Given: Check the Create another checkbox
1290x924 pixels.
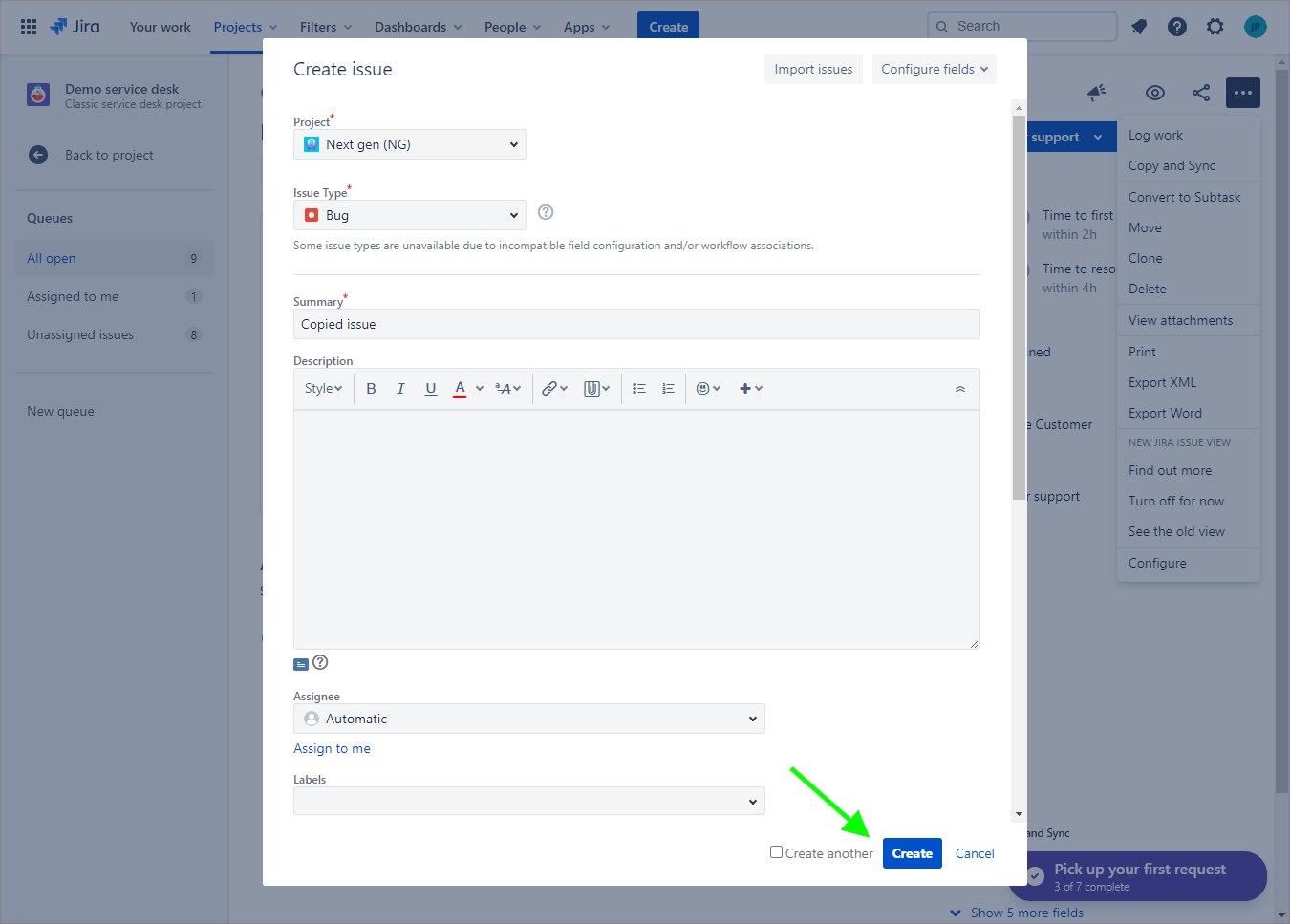Looking at the screenshot, I should 776,852.
